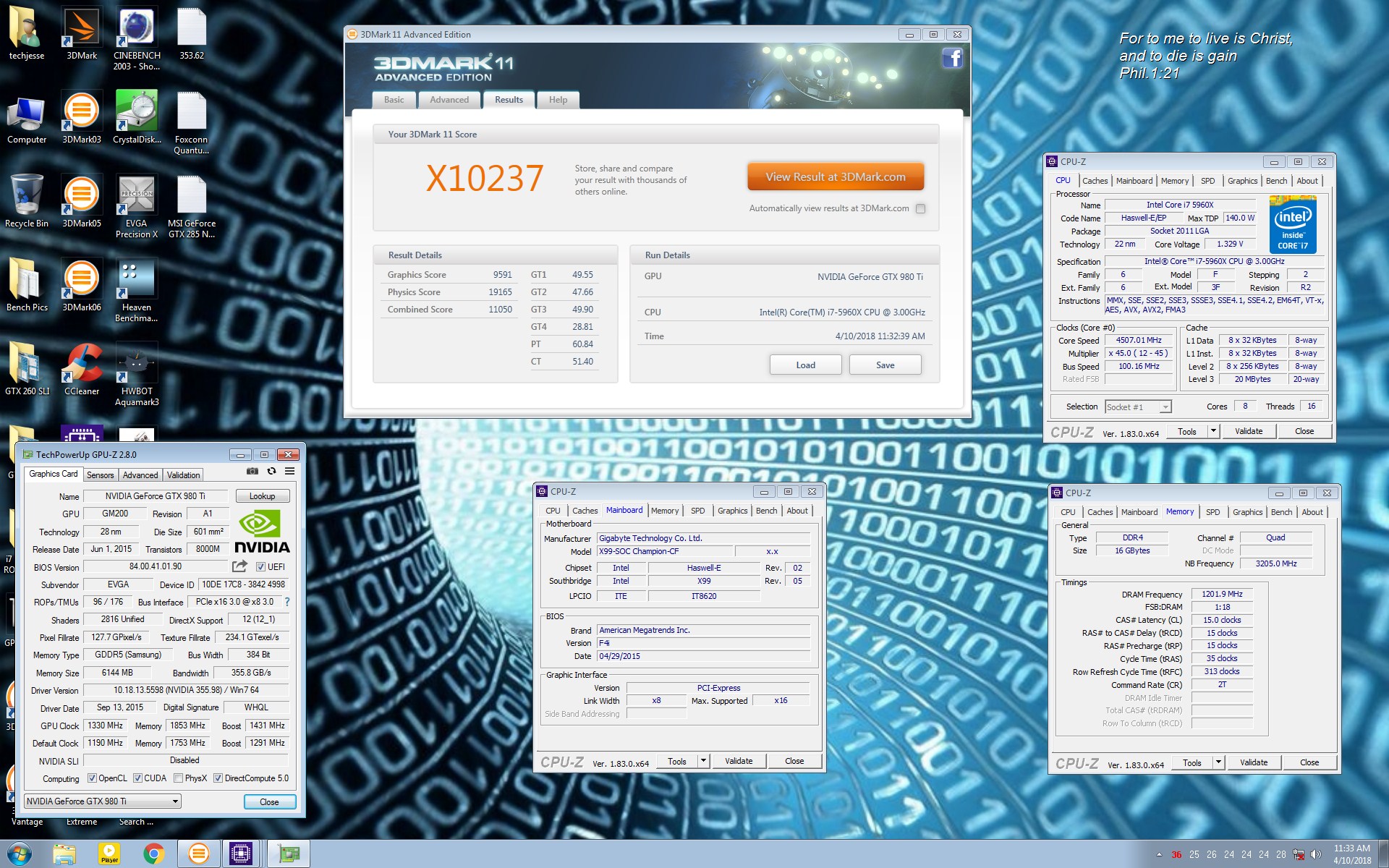Screen dimensions: 1389x868
Task: Click the taskbar clock
Action: tap(1352, 854)
